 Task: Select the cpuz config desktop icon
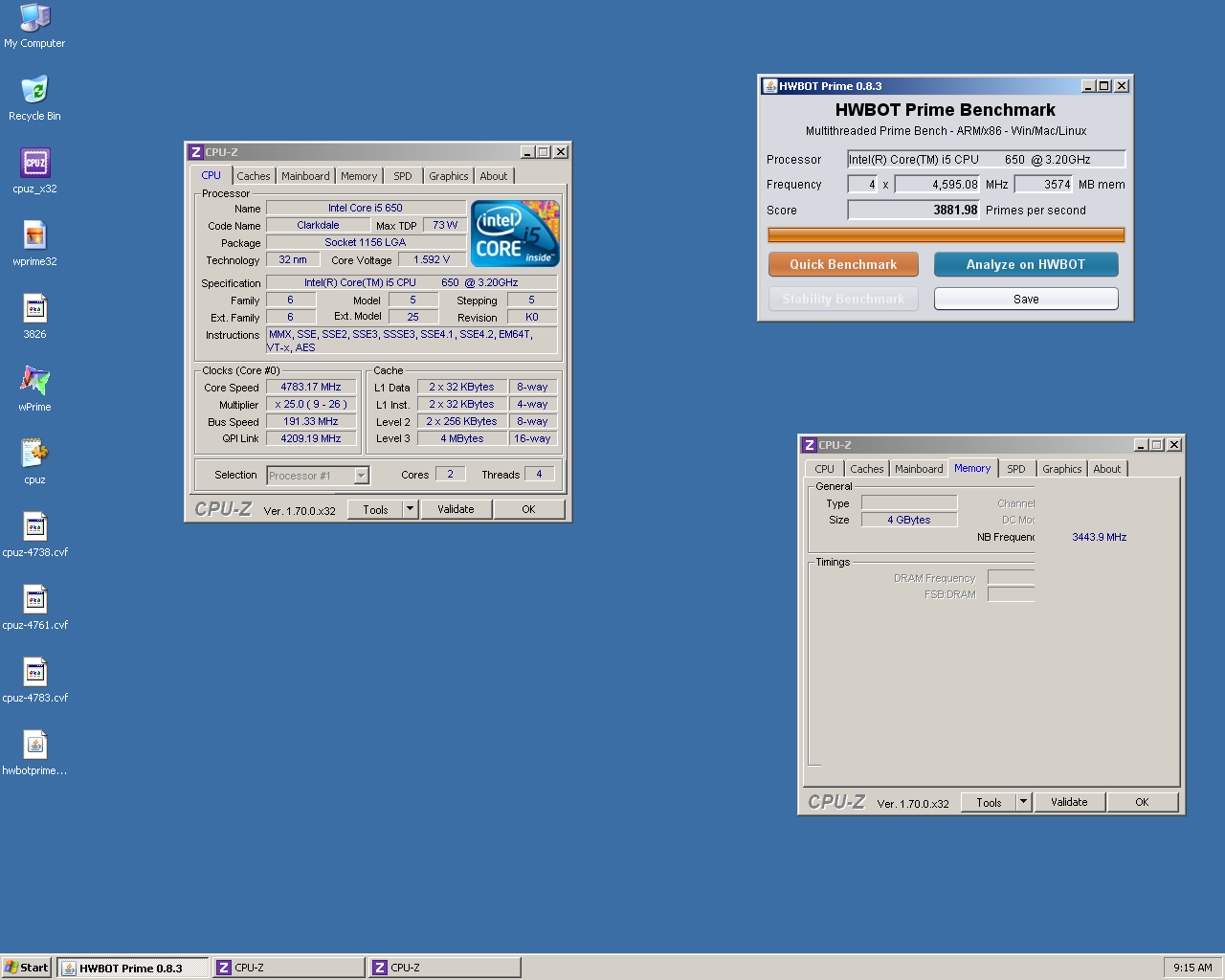click(x=34, y=461)
